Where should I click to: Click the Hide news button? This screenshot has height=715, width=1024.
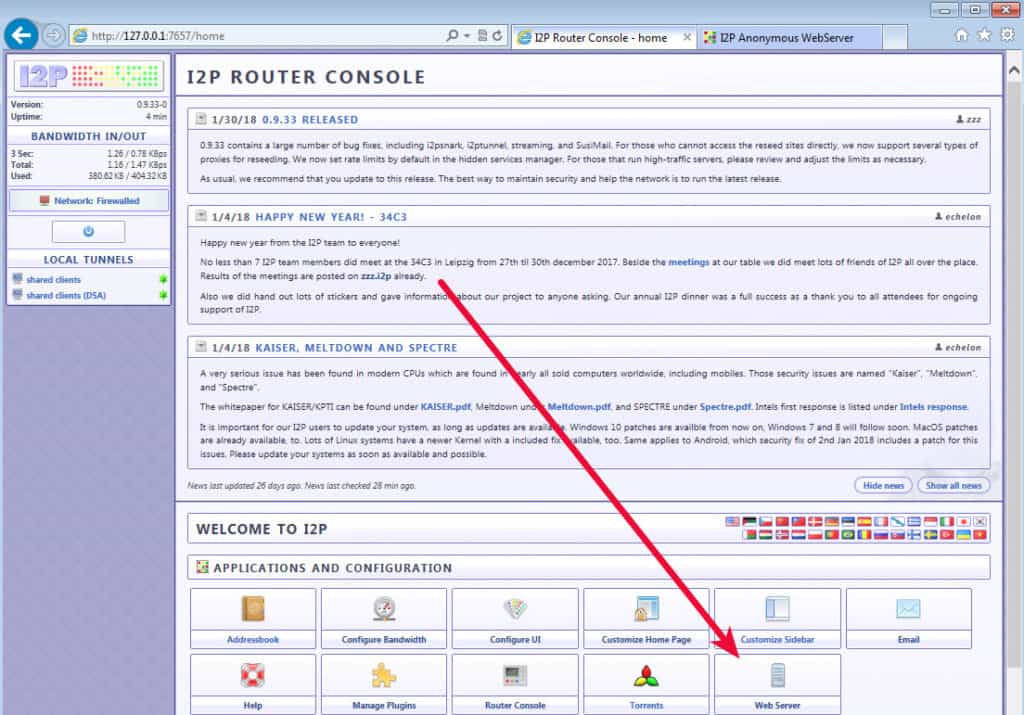click(x=883, y=485)
